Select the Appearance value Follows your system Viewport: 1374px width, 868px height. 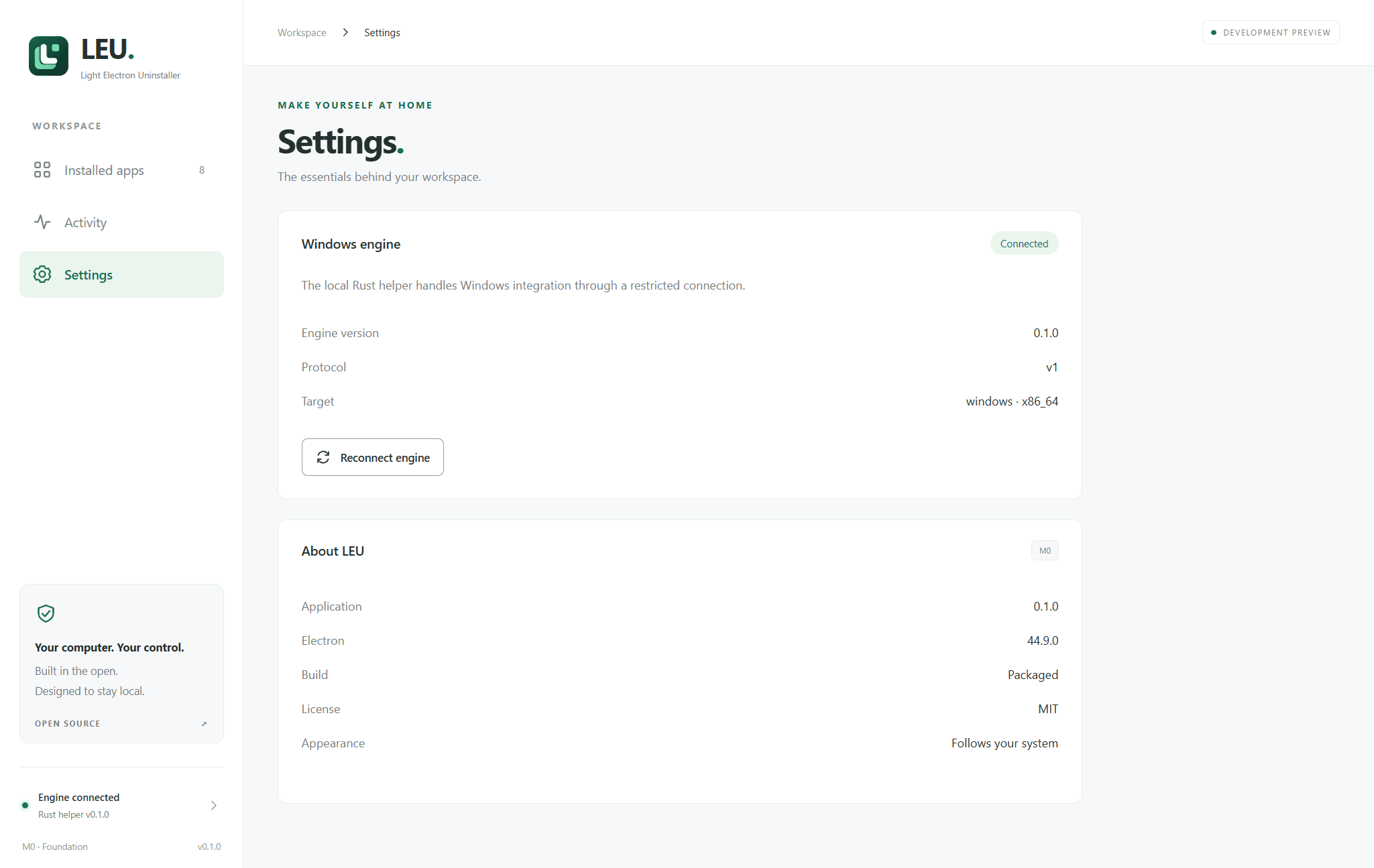[1005, 743]
